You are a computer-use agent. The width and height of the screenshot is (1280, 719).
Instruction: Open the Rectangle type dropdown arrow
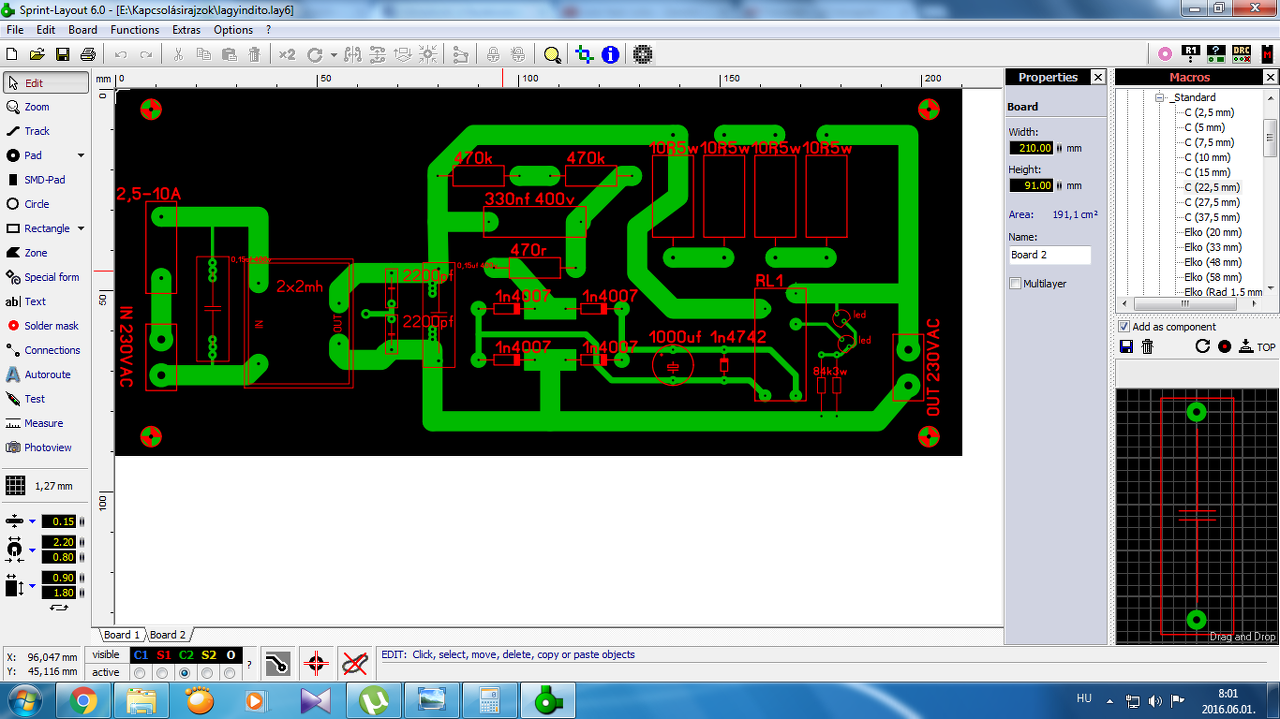tap(81, 229)
